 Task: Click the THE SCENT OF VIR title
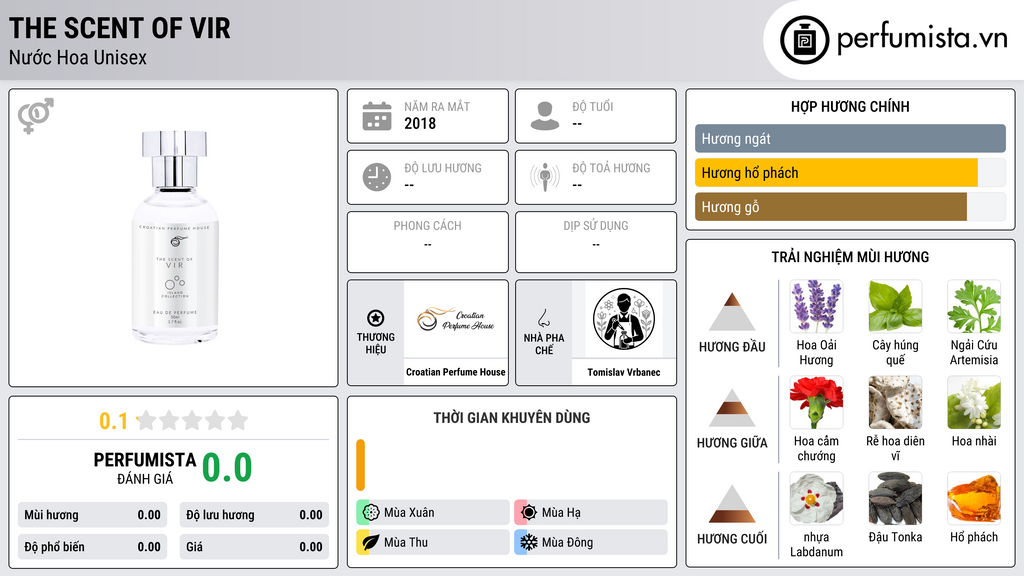pos(120,28)
